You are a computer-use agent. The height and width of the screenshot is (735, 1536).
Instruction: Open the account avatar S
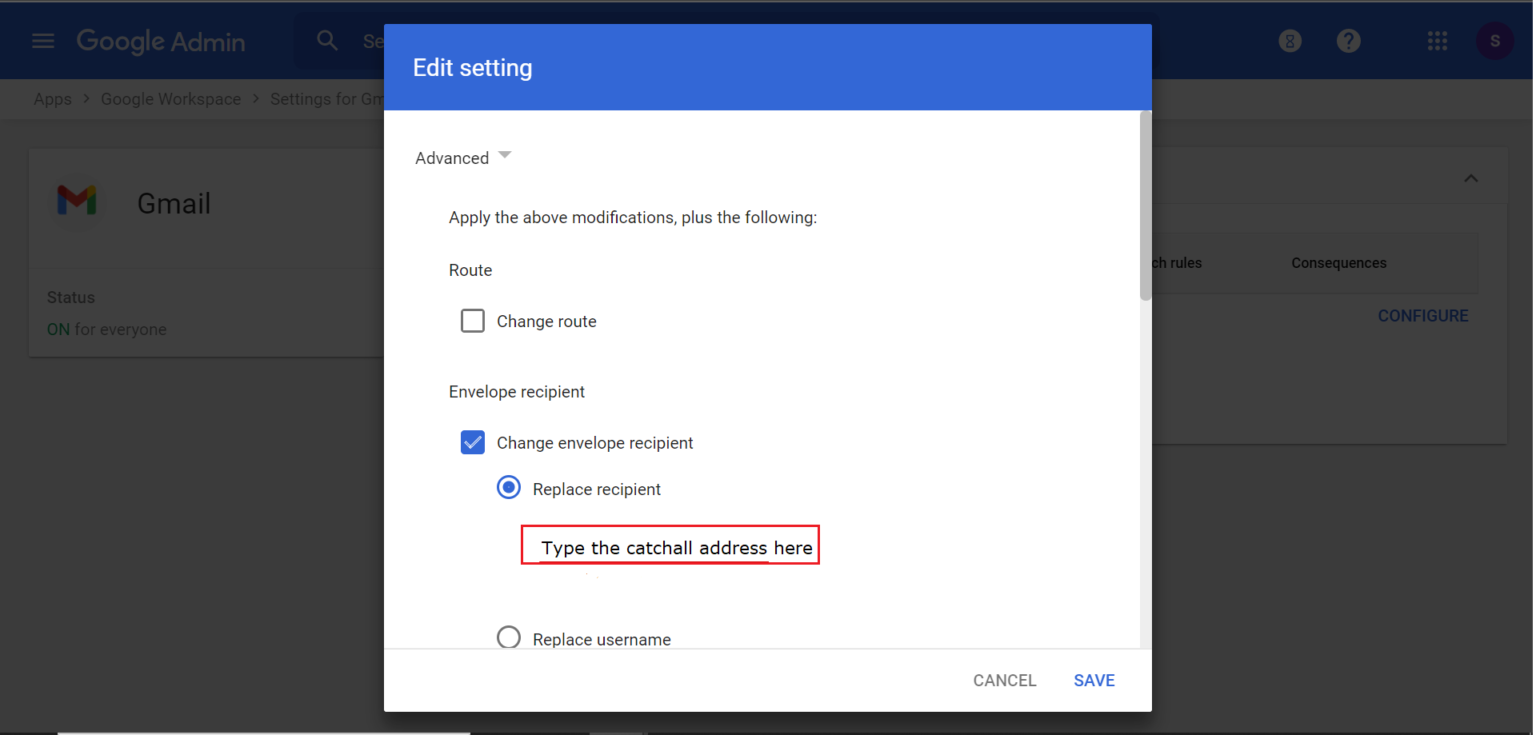[x=1495, y=41]
